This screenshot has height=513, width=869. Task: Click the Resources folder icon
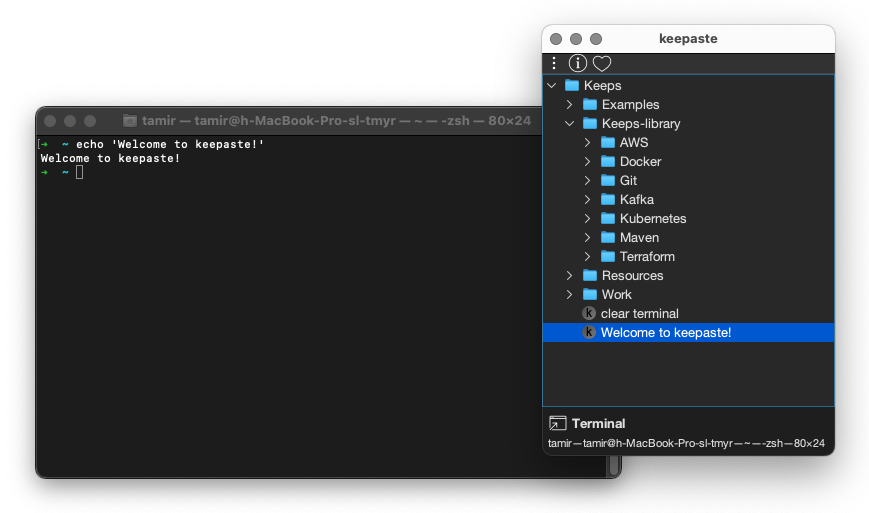[x=590, y=275]
